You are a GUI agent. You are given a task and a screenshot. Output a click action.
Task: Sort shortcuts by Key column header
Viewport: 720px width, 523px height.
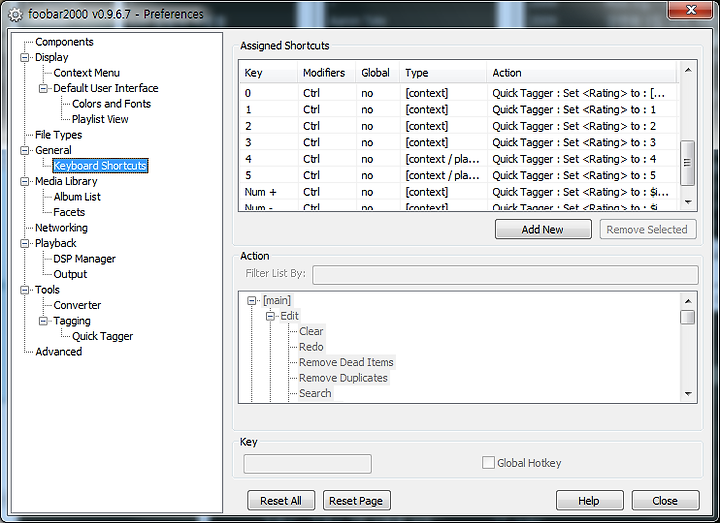click(x=268, y=73)
